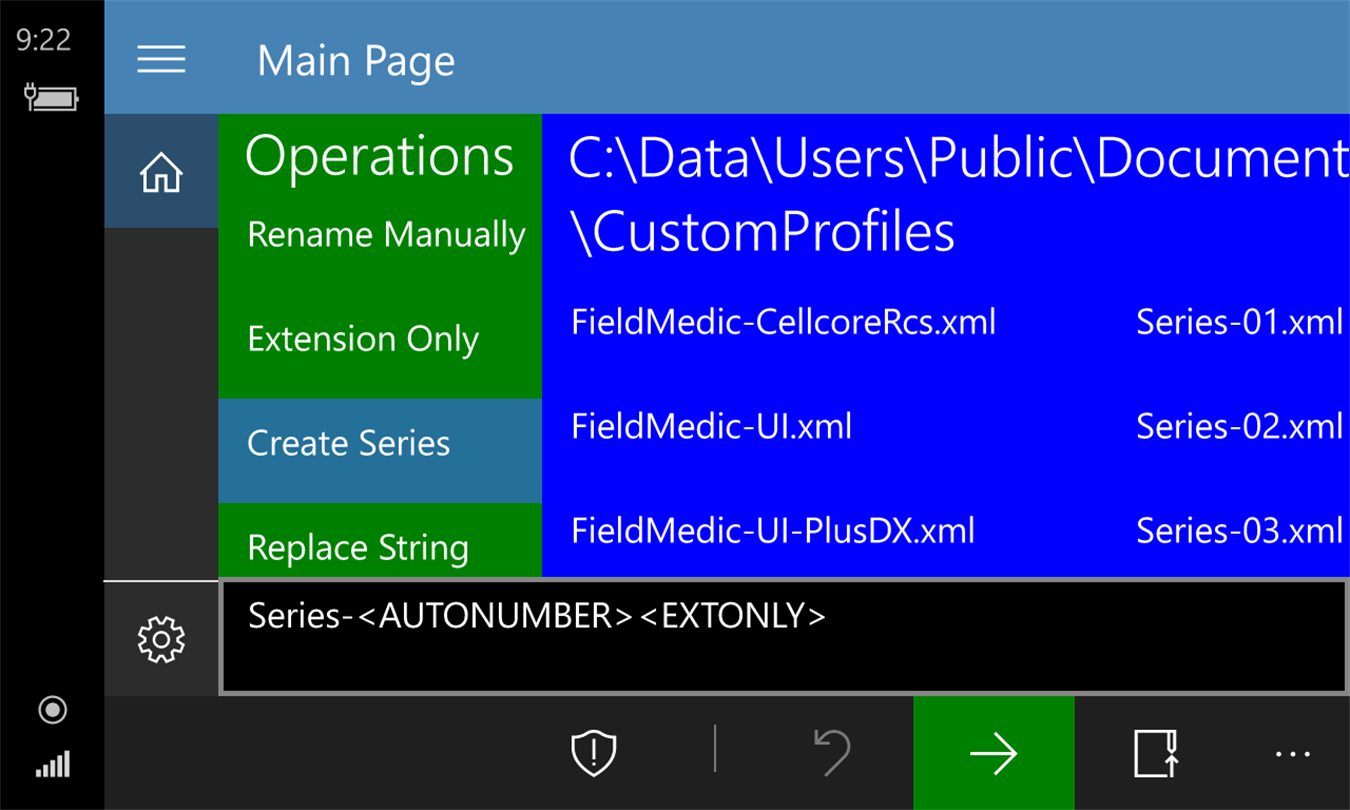Choose the Extension Only operation
Screen dimensions: 1350x810
[363, 339]
